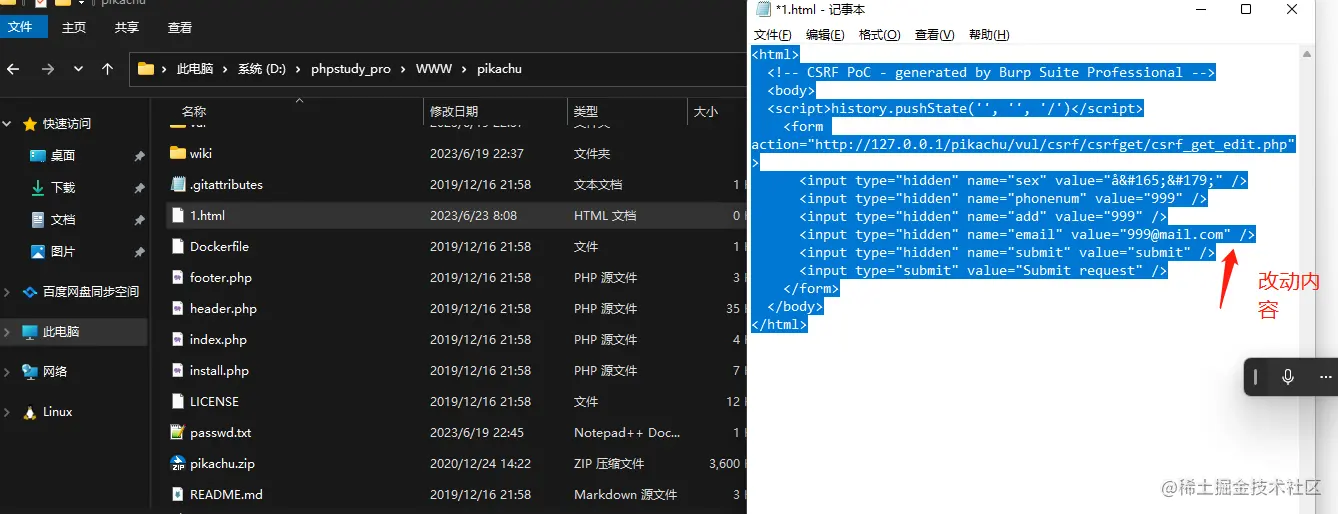This screenshot has height=514, width=1338.
Task: Click 'Markdown 源文件' type cell
Action: pyautogui.click(x=625, y=494)
